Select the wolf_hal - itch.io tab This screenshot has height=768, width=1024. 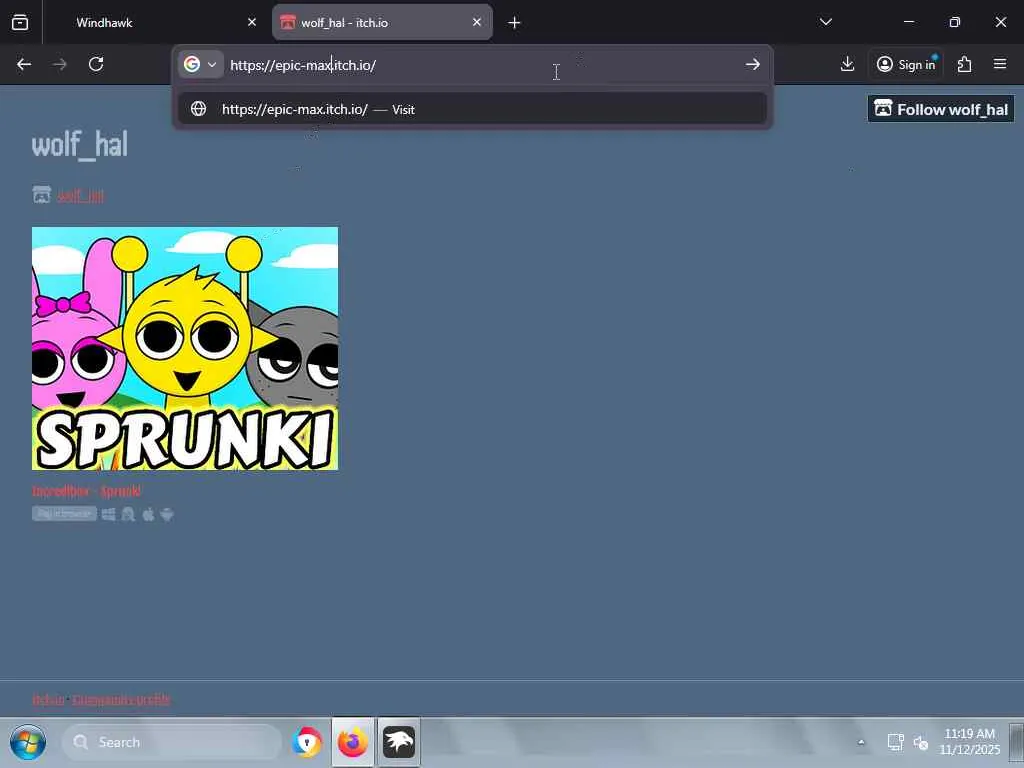[x=382, y=22]
